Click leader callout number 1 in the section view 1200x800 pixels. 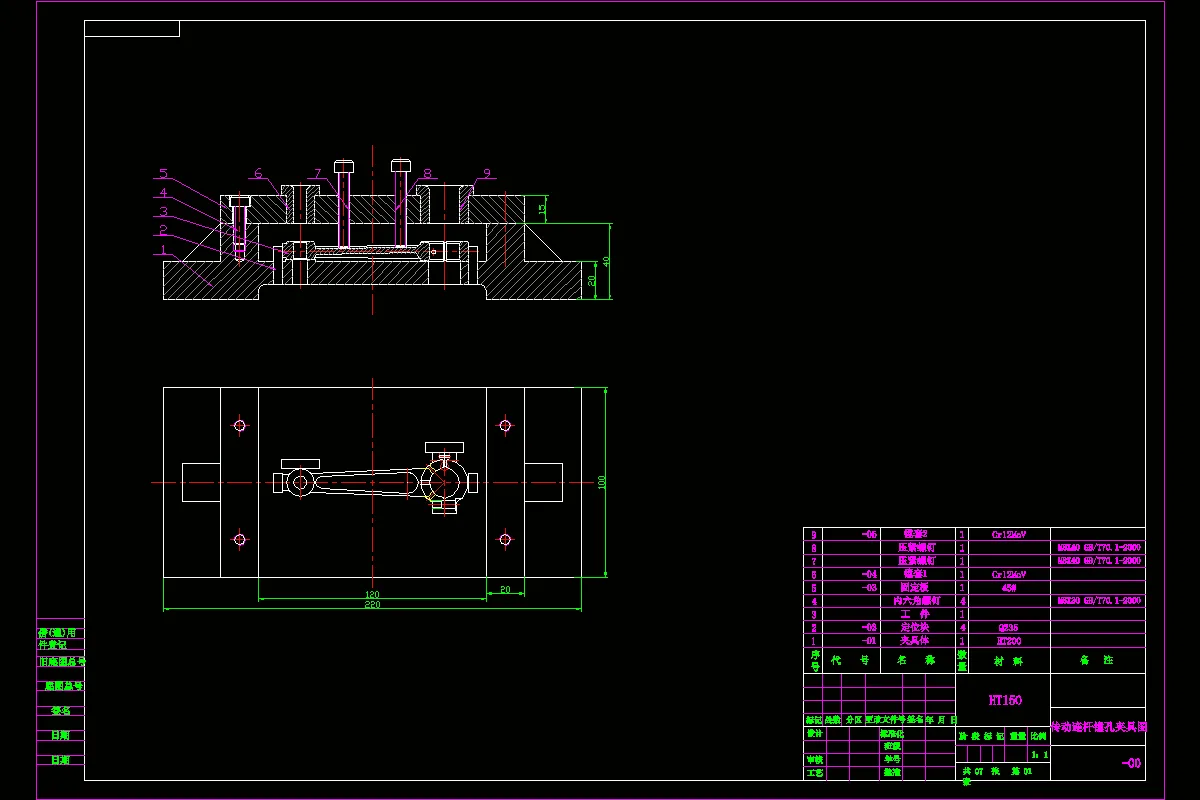162,250
